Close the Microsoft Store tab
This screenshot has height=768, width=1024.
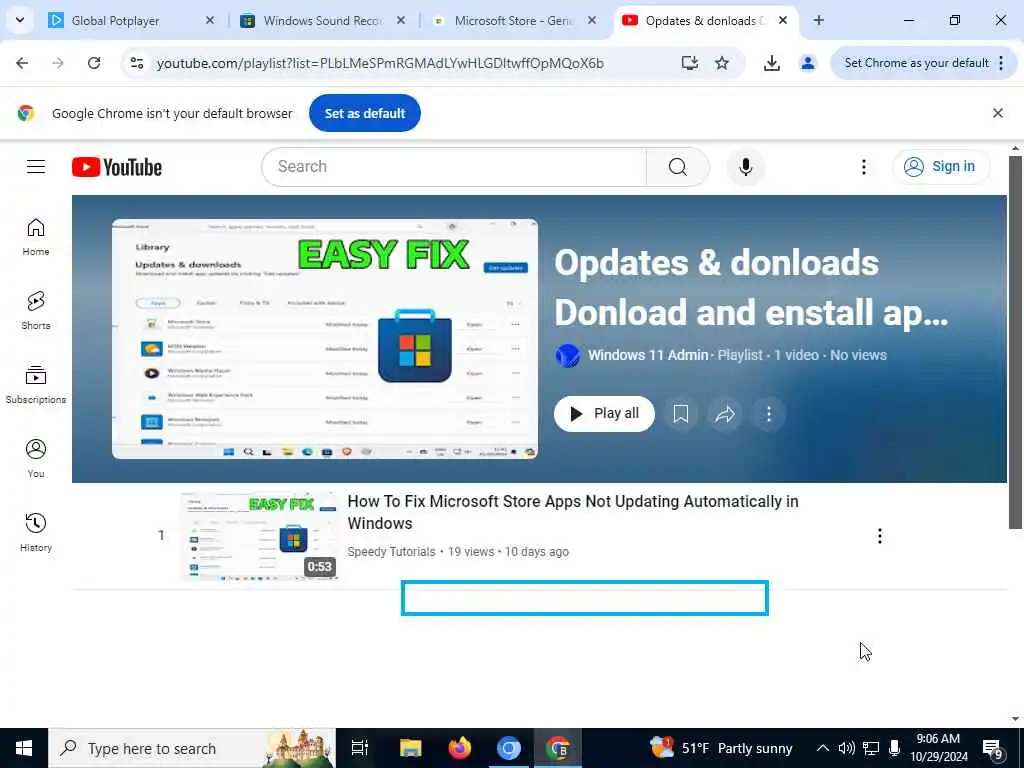point(592,20)
